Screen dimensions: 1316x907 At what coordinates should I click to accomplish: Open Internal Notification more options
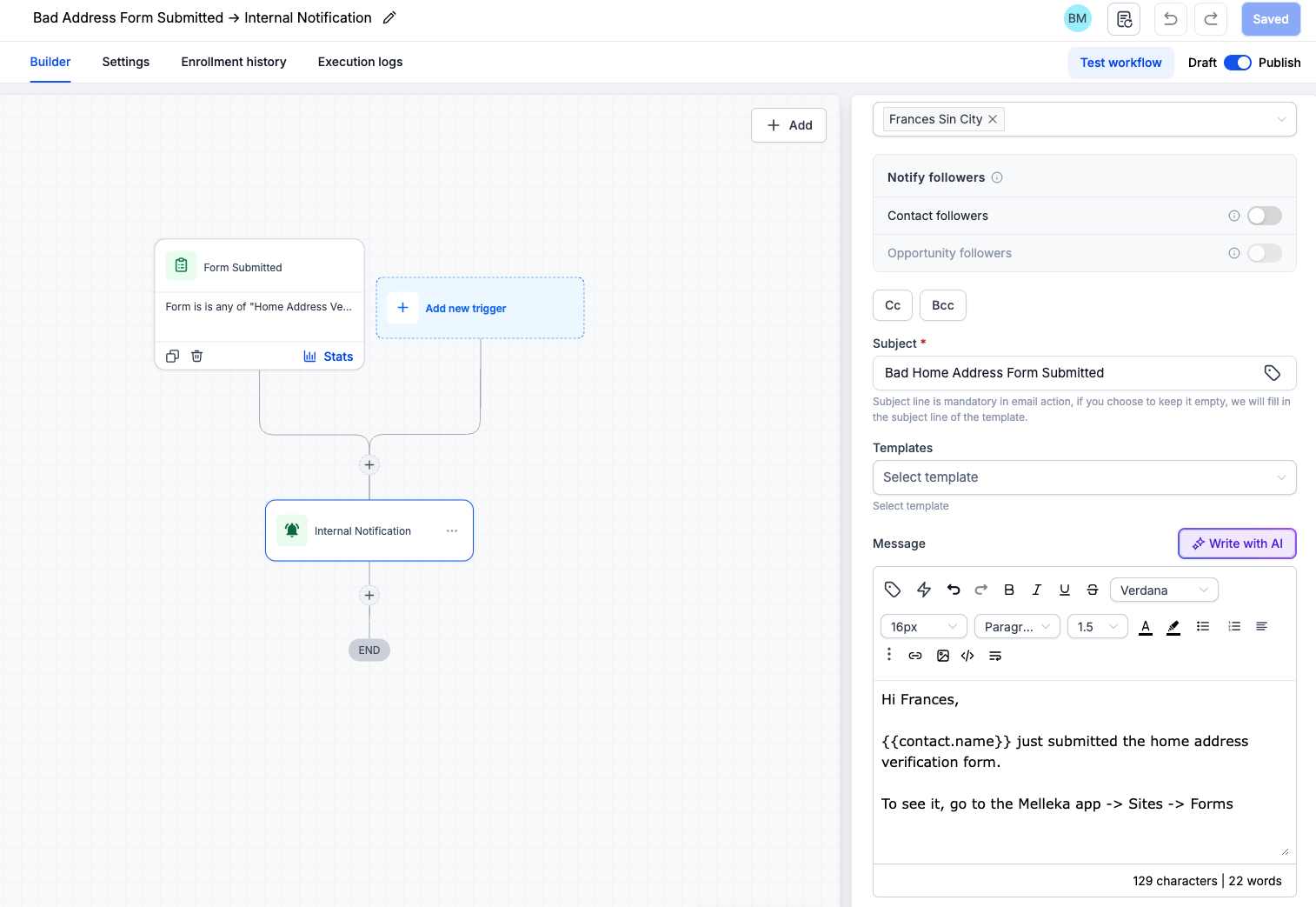[452, 530]
